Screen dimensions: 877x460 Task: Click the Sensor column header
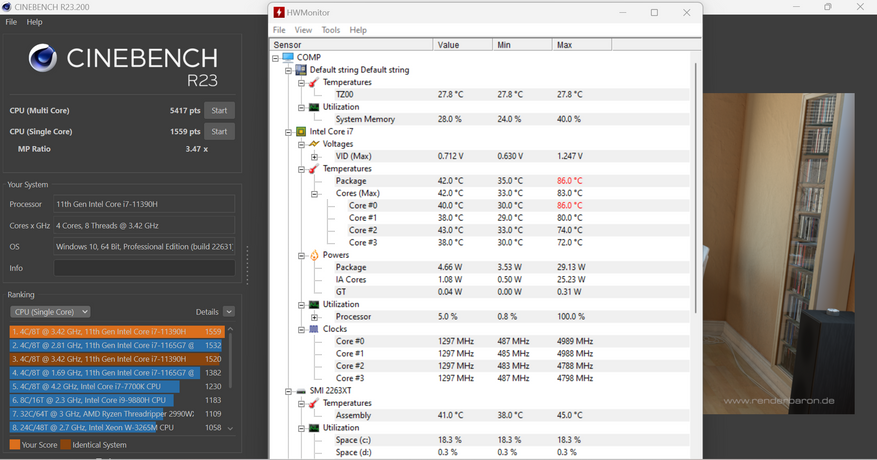pyautogui.click(x=351, y=45)
